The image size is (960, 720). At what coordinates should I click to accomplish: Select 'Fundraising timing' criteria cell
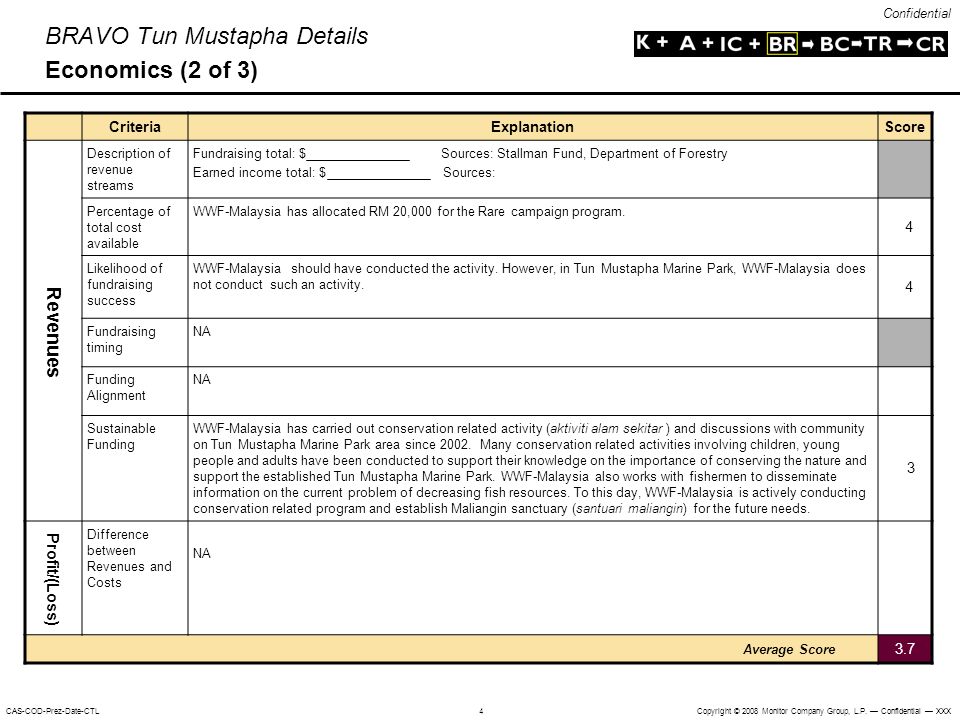pos(135,342)
